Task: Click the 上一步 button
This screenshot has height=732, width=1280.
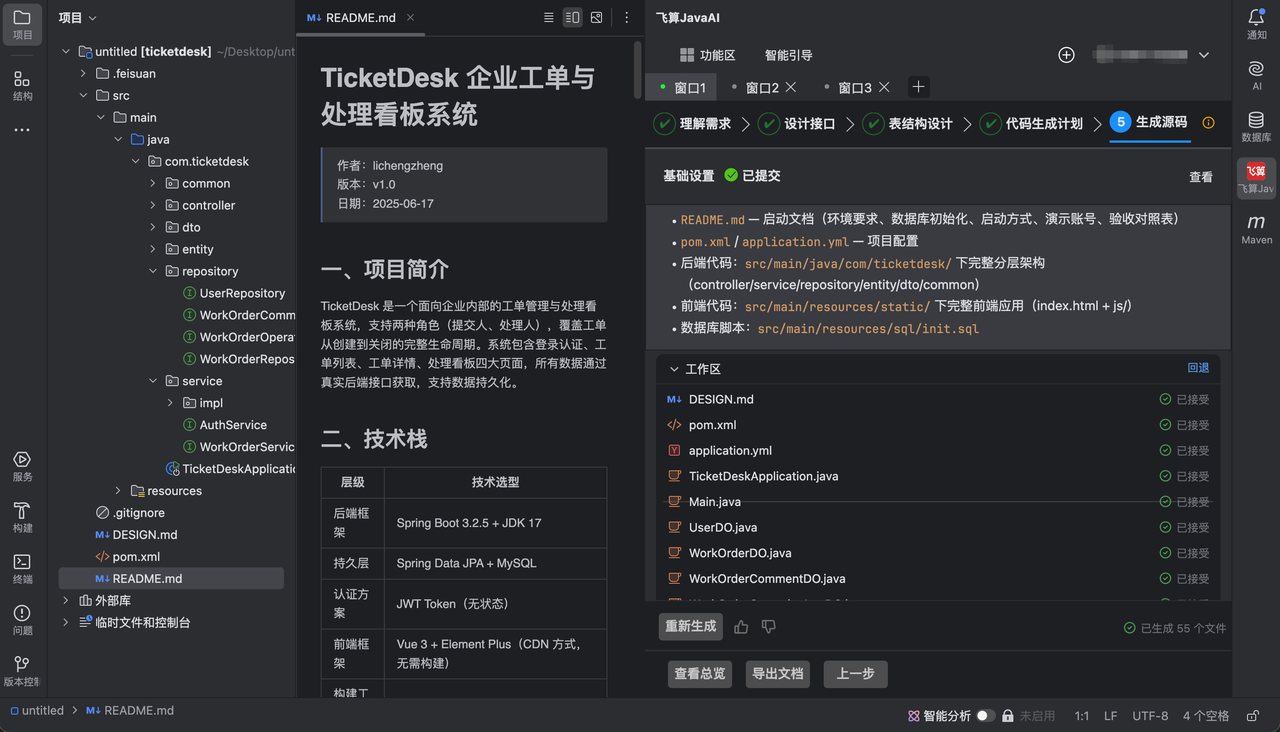Action: [856, 674]
